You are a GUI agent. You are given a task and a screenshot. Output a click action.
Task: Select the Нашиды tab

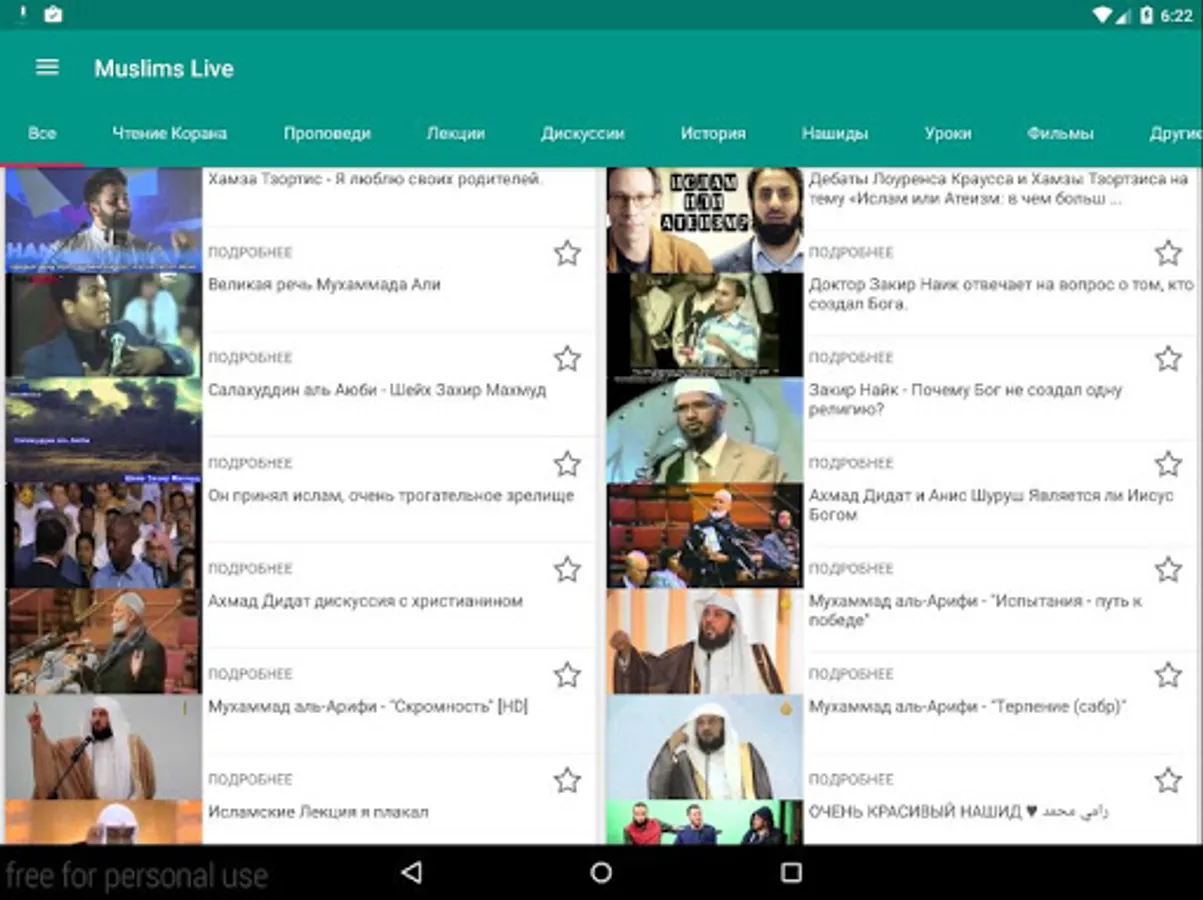point(835,133)
